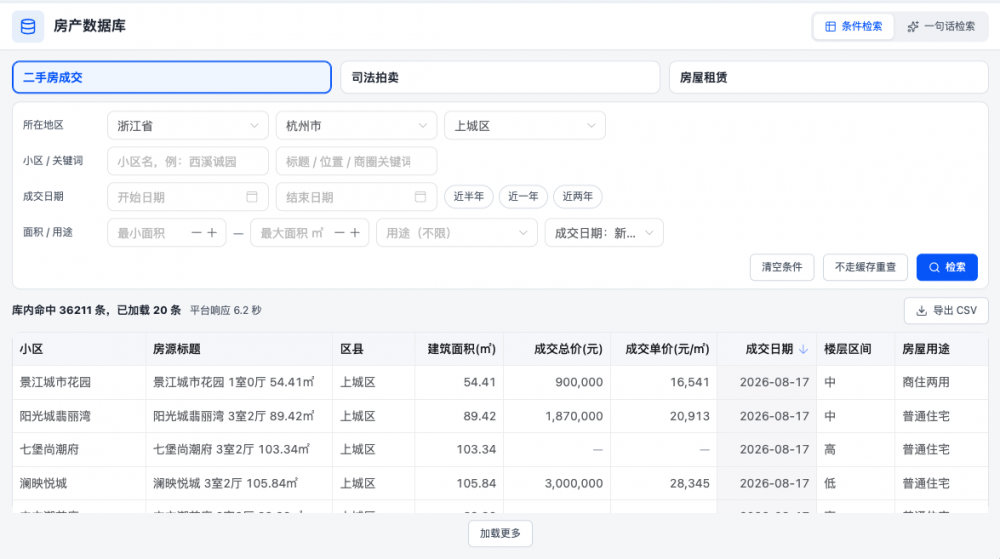
Task: Click title 景江城市花园 1室0厅 54.41㎡
Action: [233, 382]
